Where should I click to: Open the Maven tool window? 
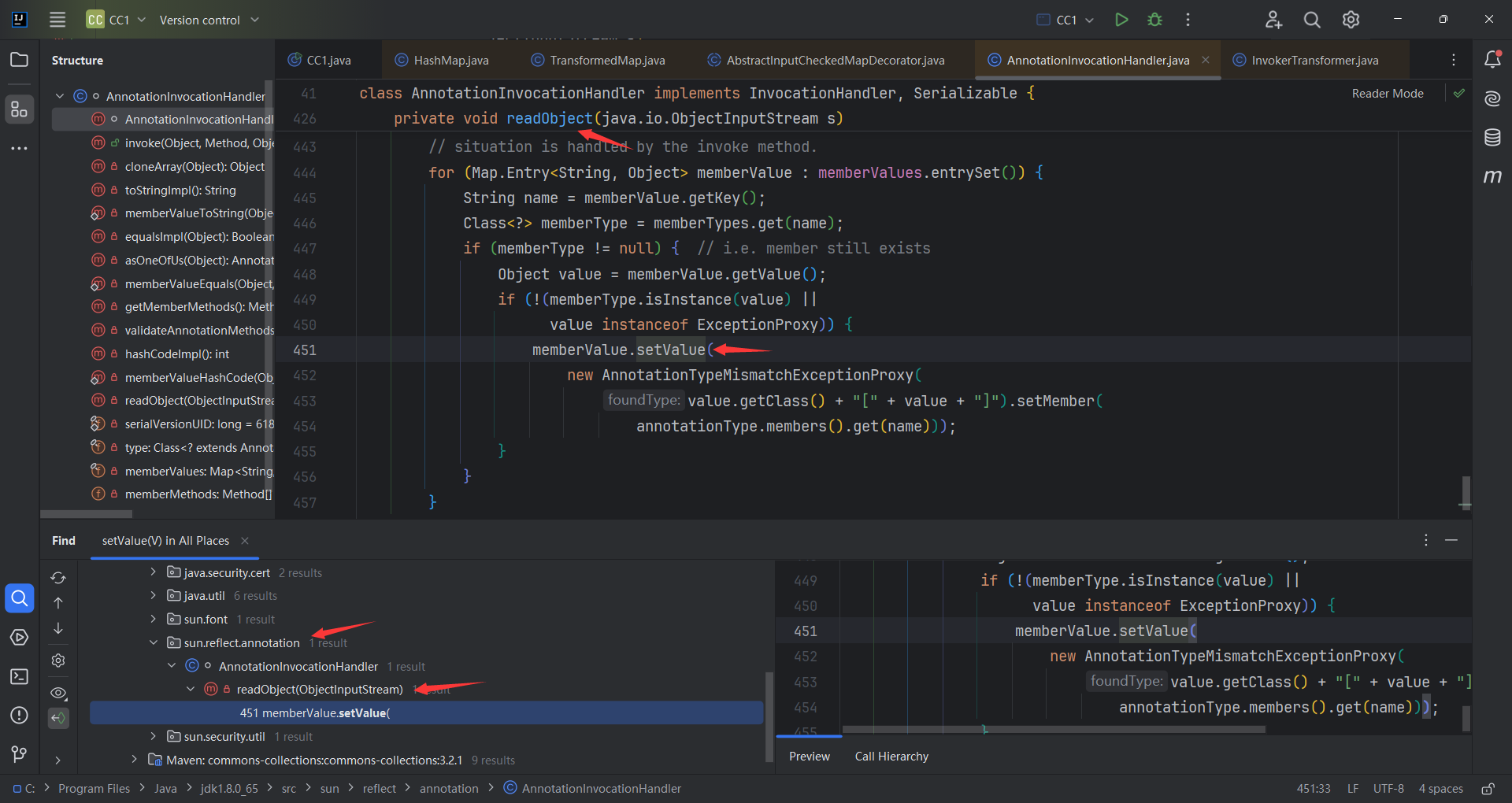pyautogui.click(x=1492, y=176)
